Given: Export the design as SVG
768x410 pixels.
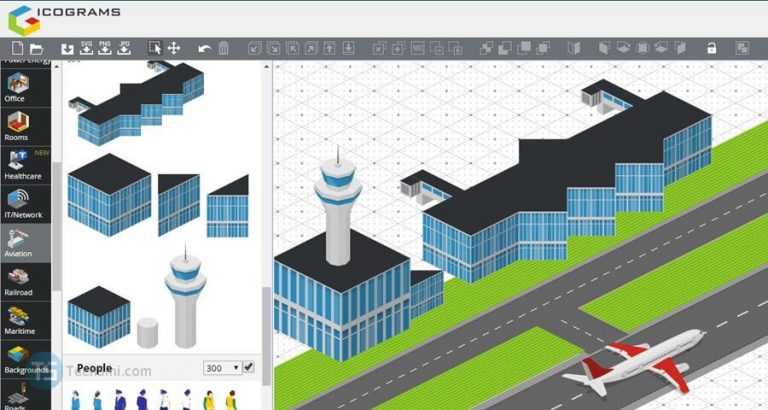Looking at the screenshot, I should coord(86,48).
